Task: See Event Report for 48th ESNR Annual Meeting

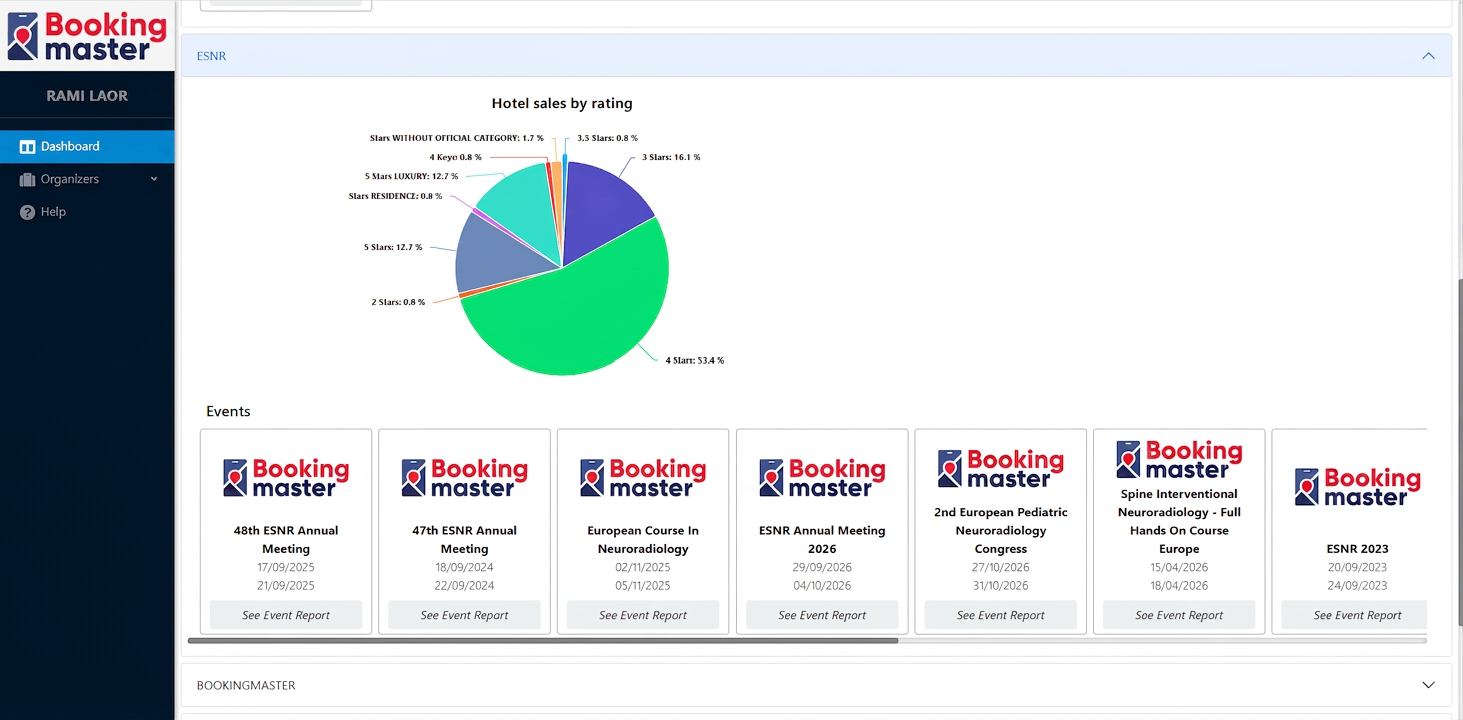Action: pyautogui.click(x=286, y=615)
